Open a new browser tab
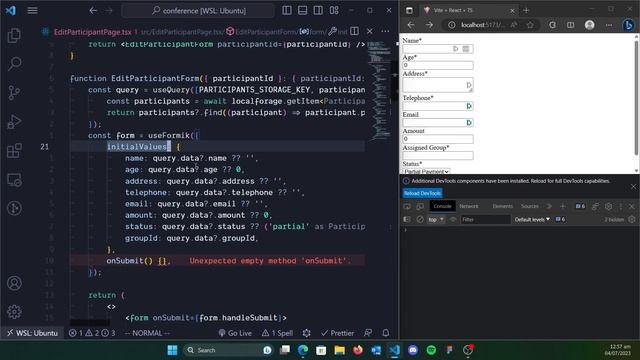 (526, 11)
